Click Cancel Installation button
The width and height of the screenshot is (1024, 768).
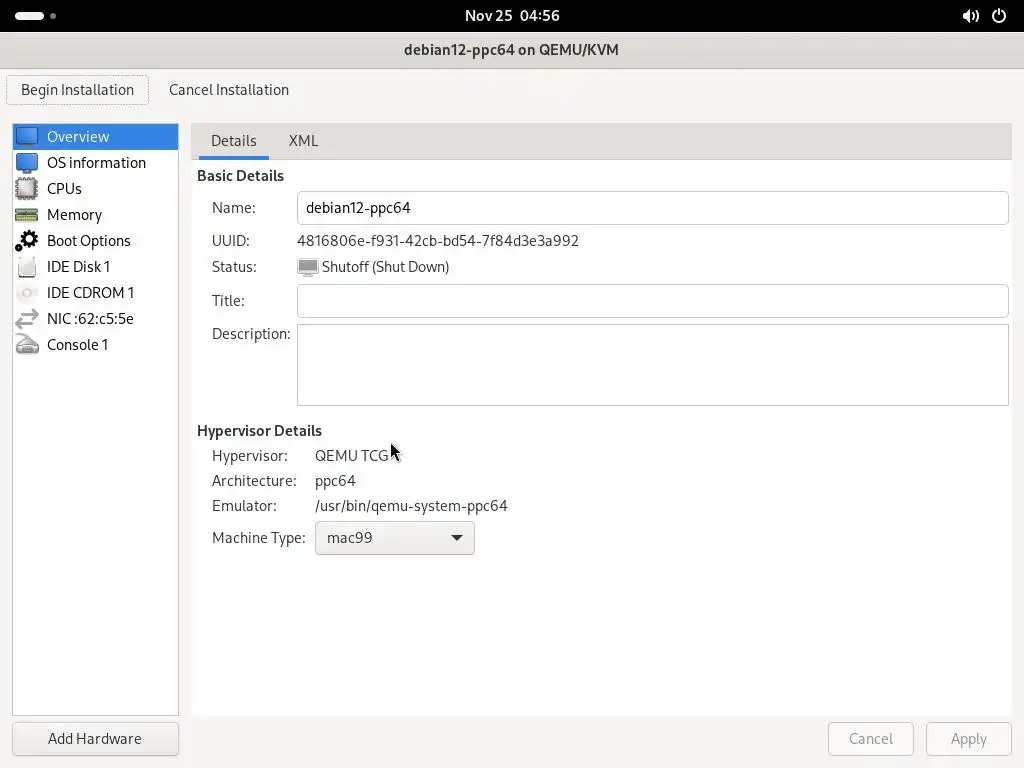pyautogui.click(x=229, y=90)
